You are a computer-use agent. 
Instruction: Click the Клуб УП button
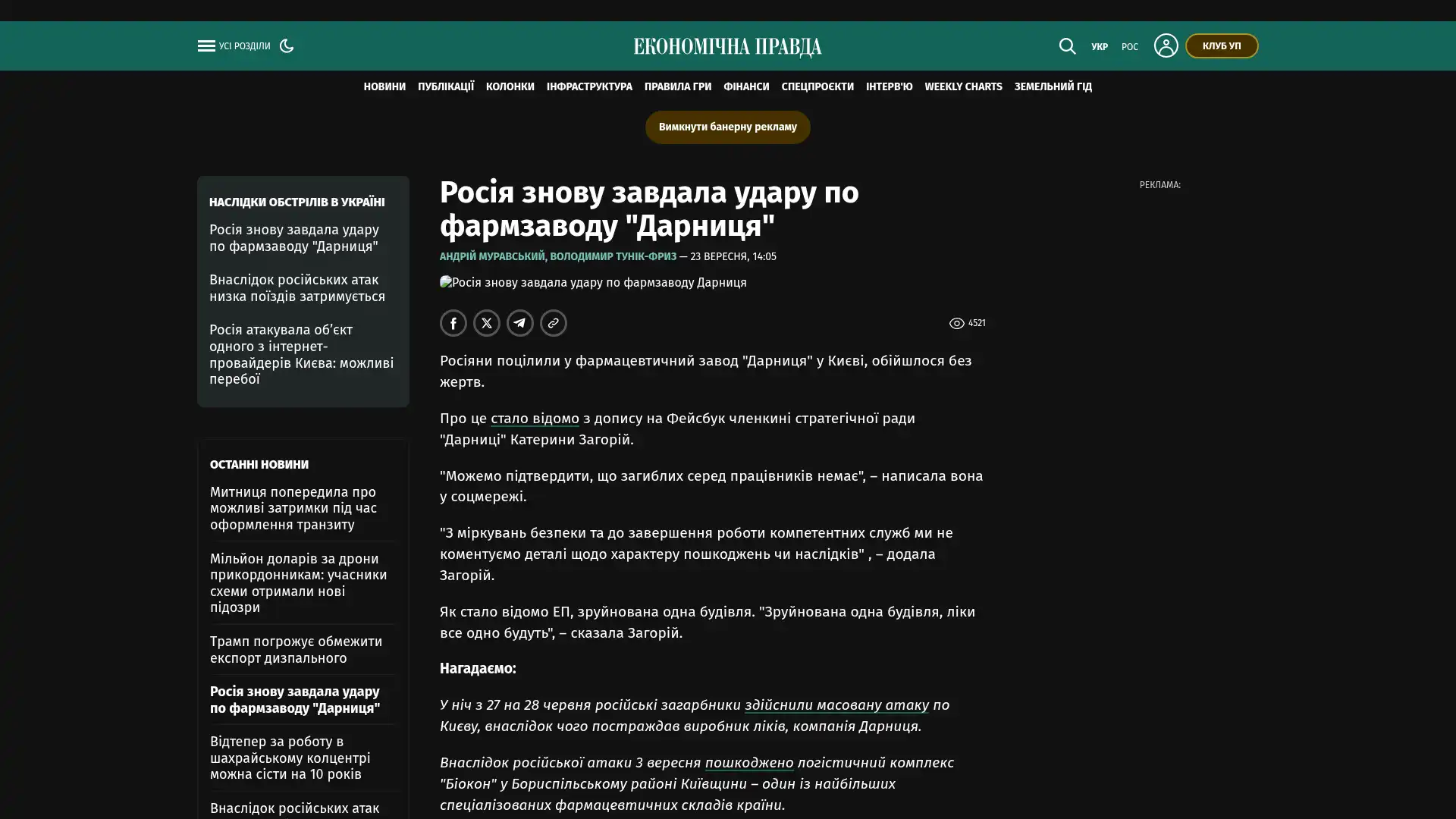click(x=1222, y=45)
